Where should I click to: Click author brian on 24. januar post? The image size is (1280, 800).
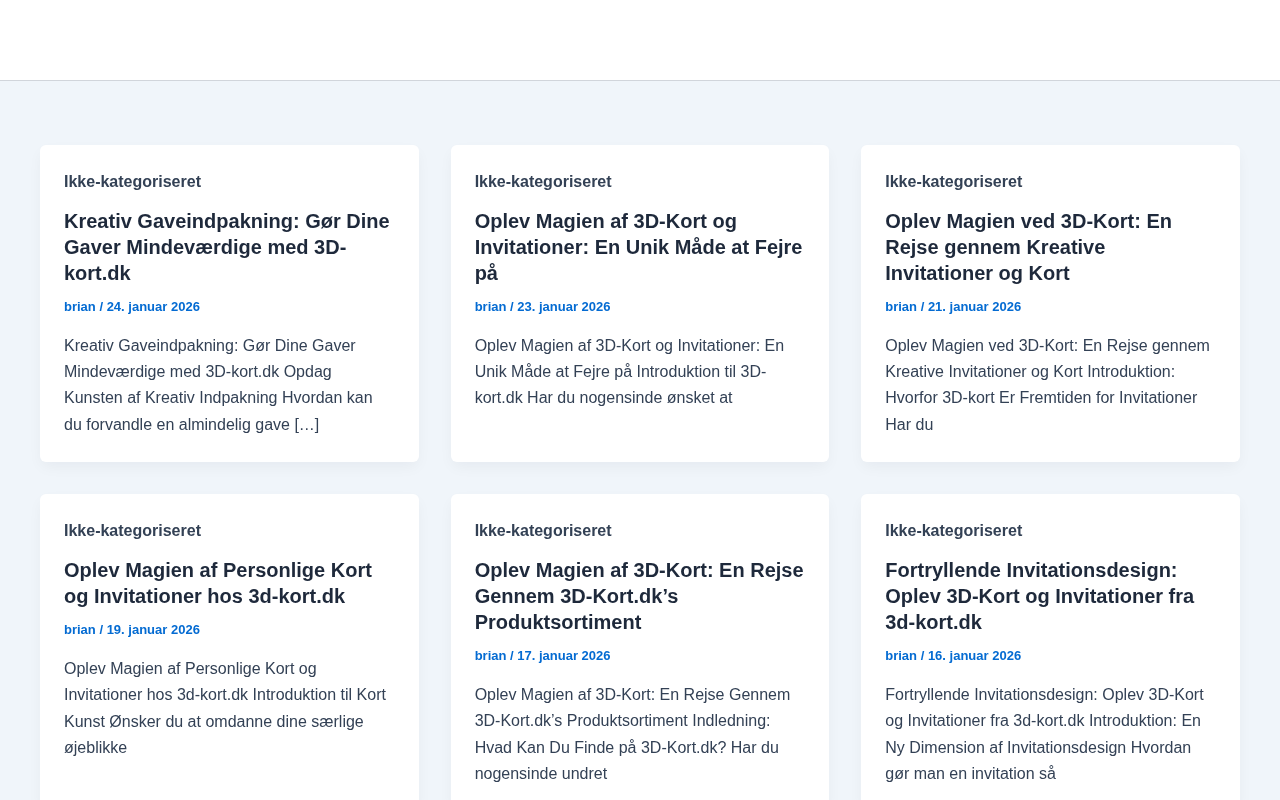click(80, 307)
